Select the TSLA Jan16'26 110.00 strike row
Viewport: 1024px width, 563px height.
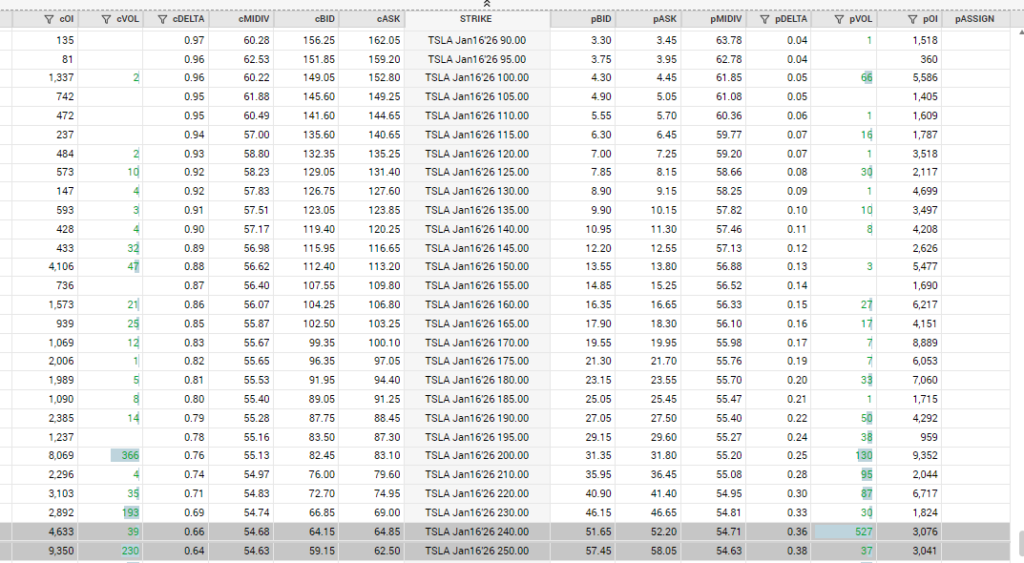(x=477, y=116)
